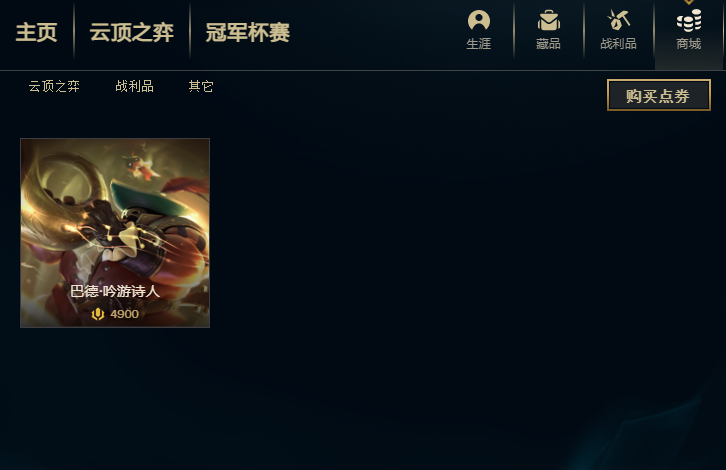Click the 生涯 text label
726x470 pixels.
coord(479,44)
